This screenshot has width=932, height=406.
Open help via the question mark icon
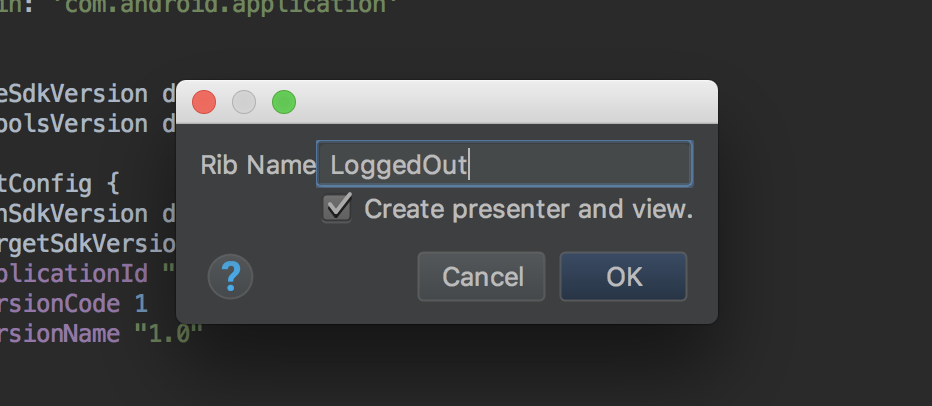pos(231,276)
